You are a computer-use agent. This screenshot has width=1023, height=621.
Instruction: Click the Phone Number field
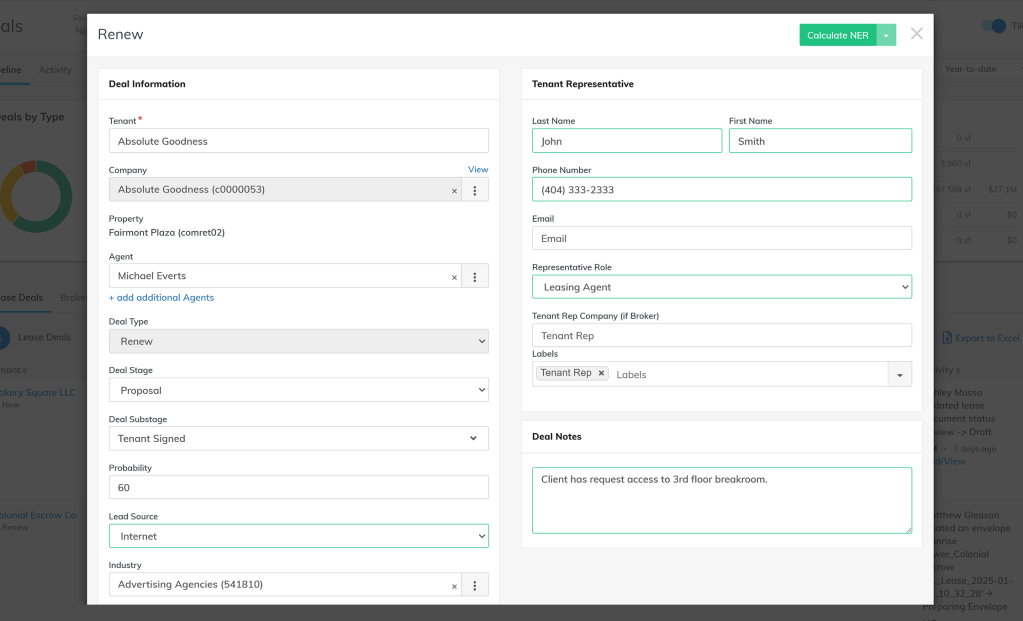pyautogui.click(x=722, y=190)
